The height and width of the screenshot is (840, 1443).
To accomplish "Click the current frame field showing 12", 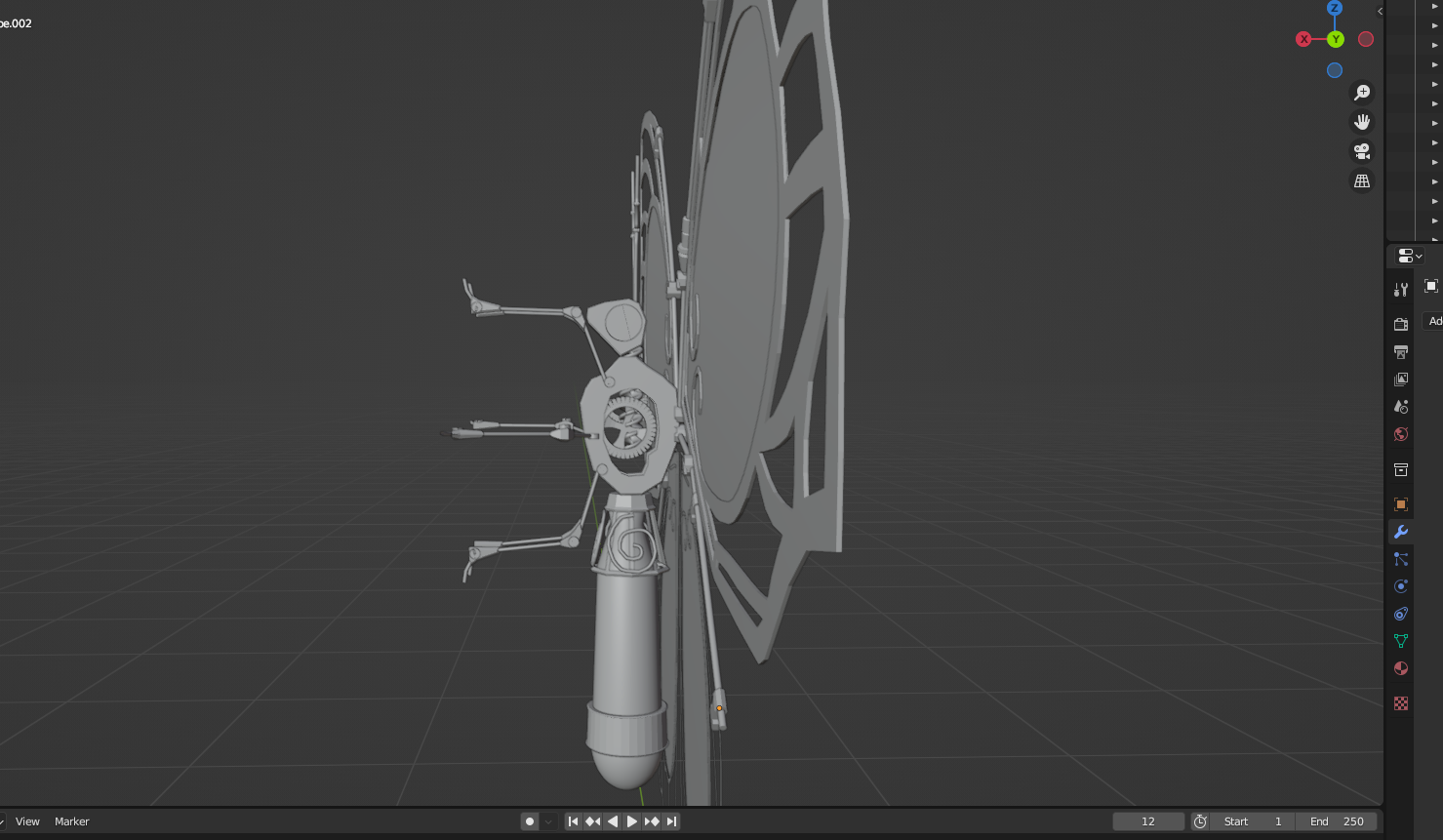I will (1148, 821).
